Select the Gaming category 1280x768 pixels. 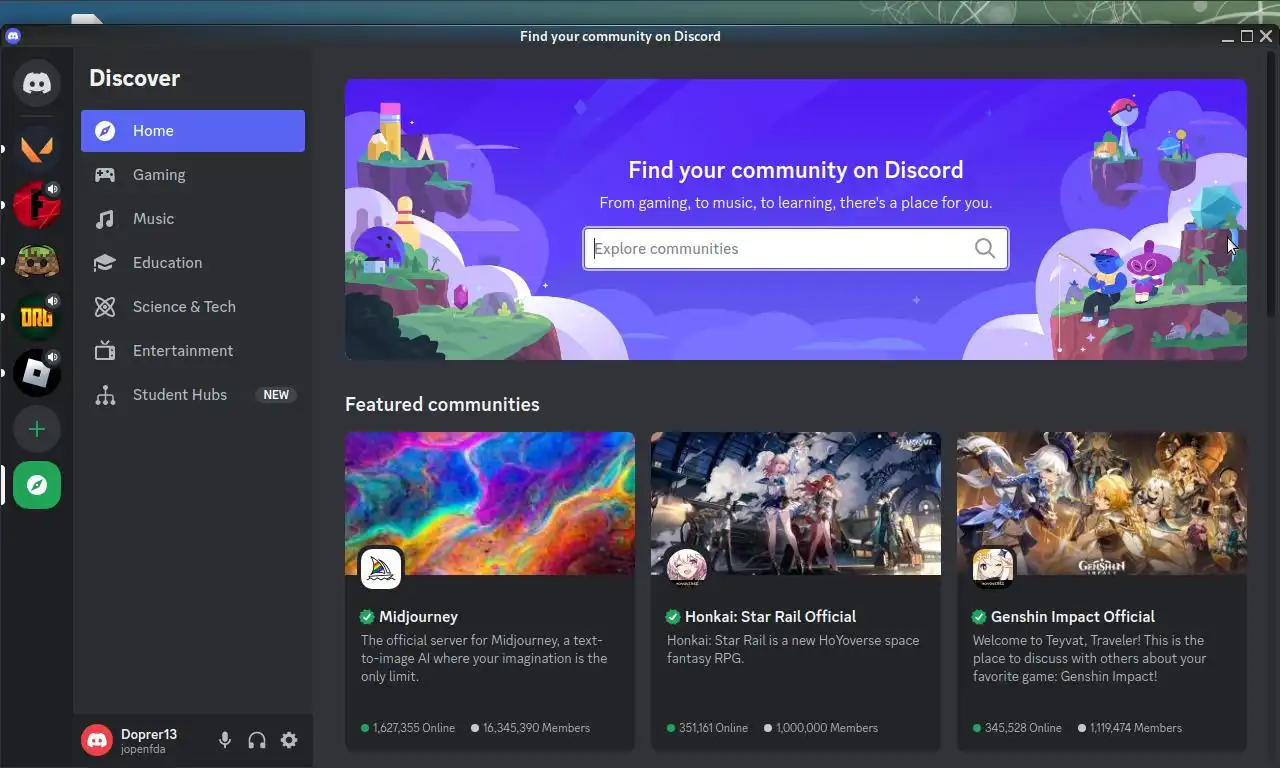coord(193,175)
